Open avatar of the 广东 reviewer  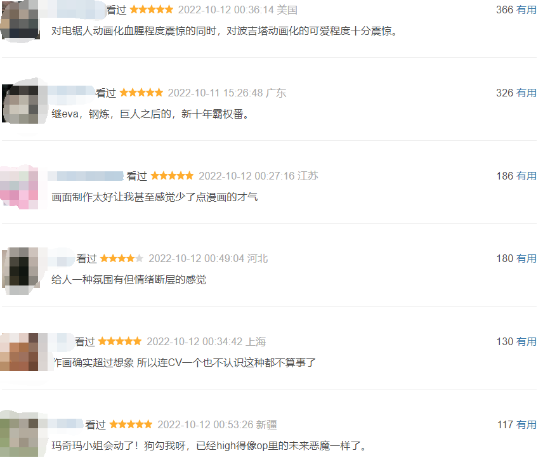click(x=20, y=104)
